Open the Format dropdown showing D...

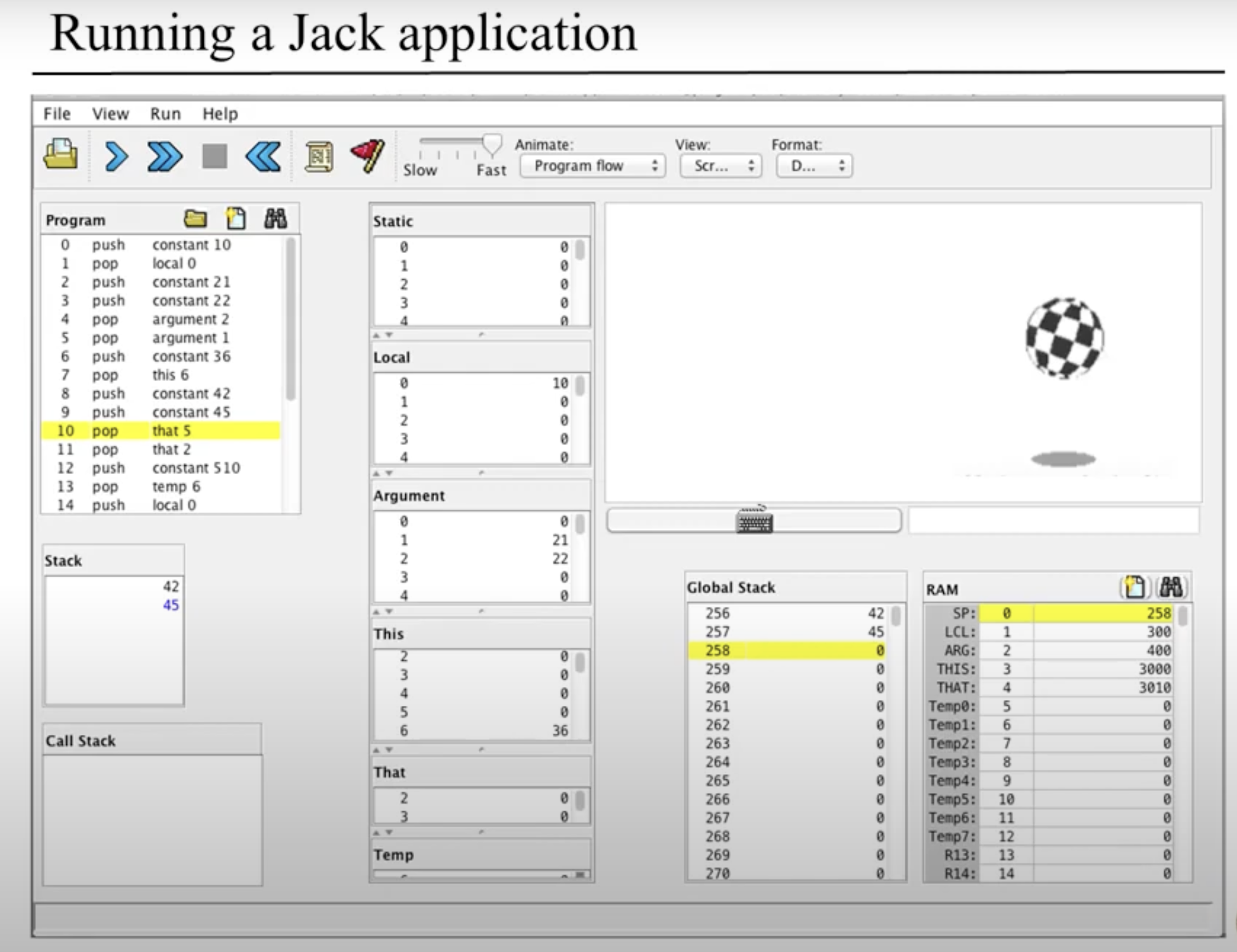pyautogui.click(x=814, y=166)
